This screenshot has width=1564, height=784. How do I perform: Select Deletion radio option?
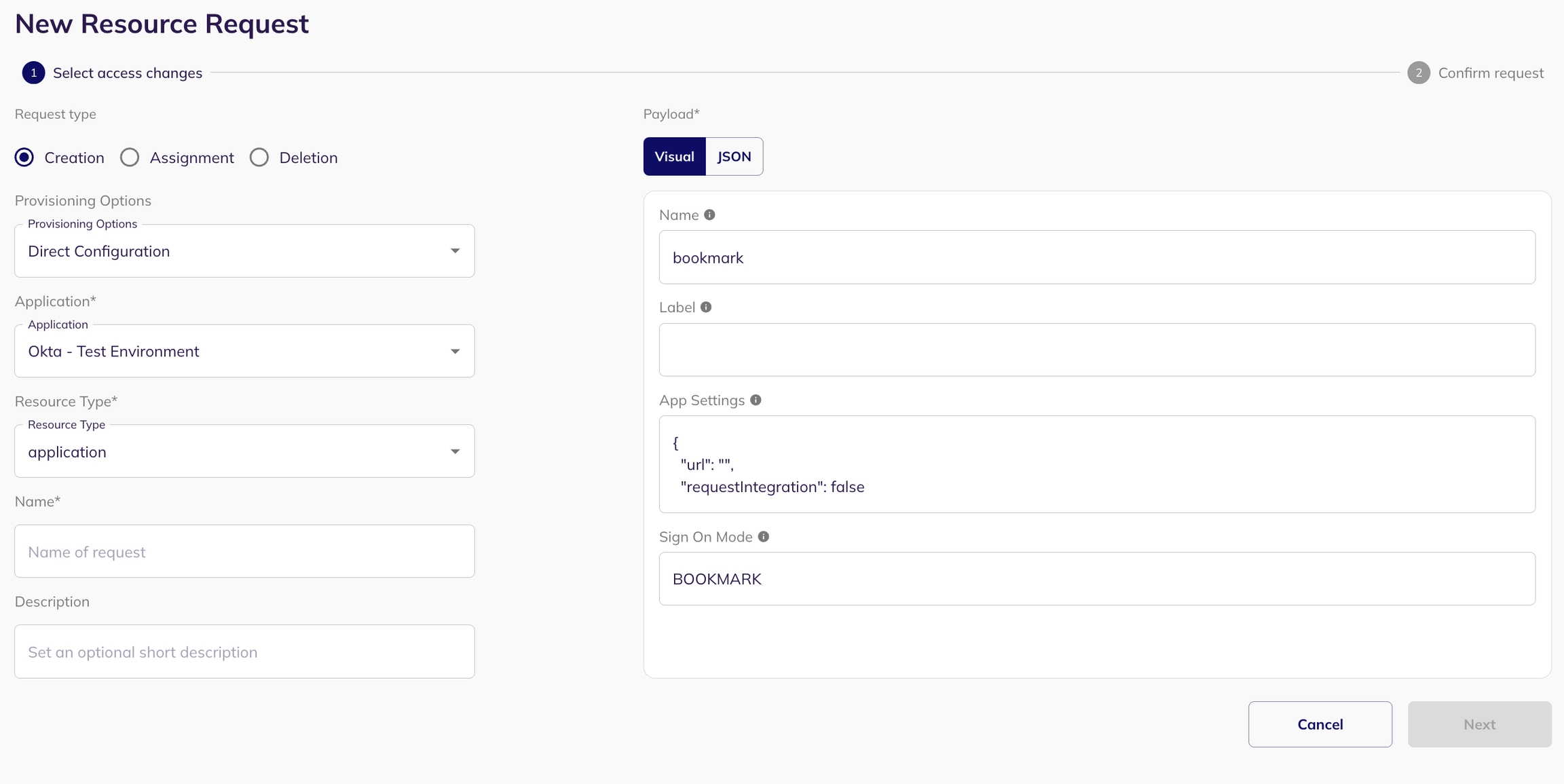coord(259,157)
